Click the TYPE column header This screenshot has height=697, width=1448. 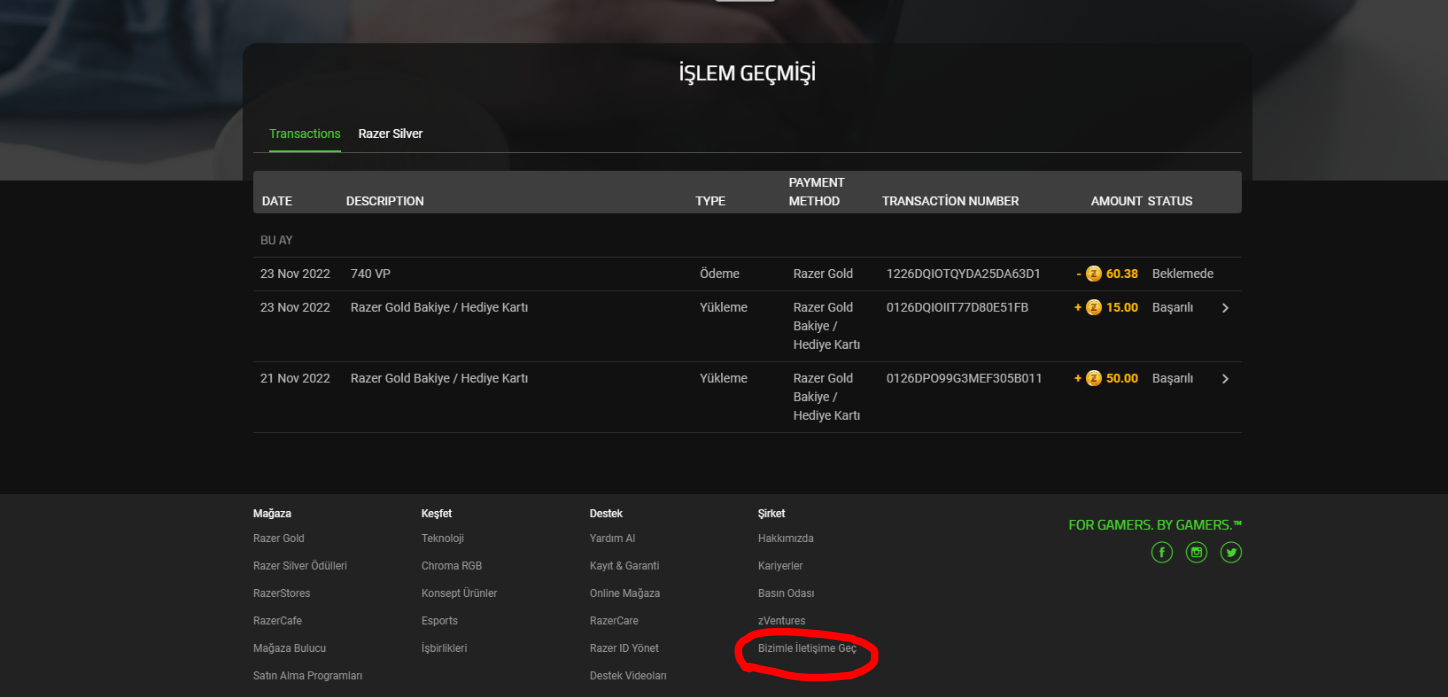pyautogui.click(x=711, y=201)
